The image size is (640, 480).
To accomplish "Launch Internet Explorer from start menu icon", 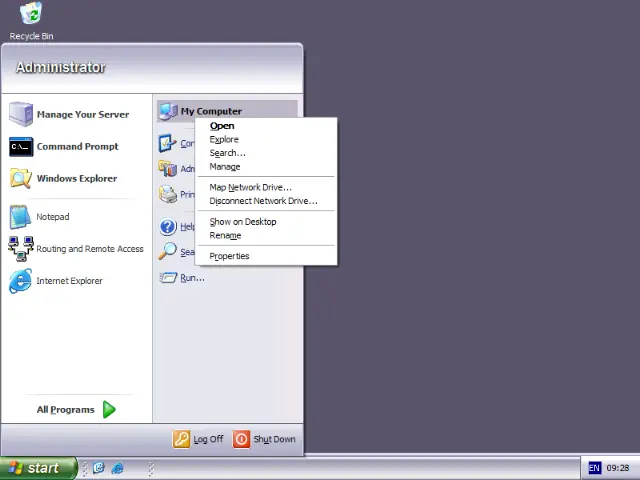I will click(x=20, y=281).
